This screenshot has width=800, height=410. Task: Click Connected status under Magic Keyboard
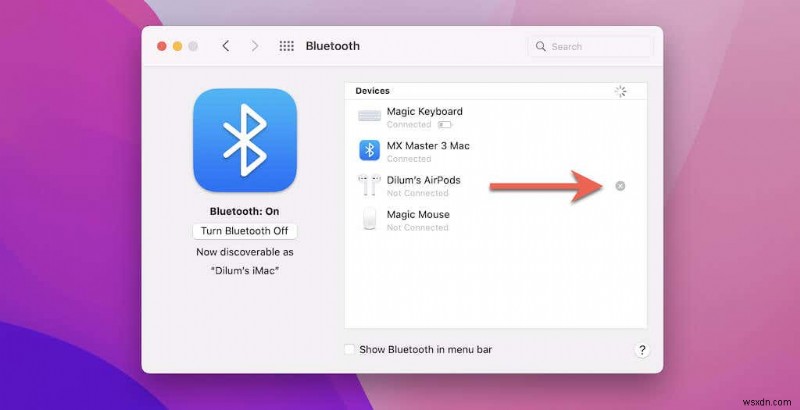pyautogui.click(x=409, y=124)
